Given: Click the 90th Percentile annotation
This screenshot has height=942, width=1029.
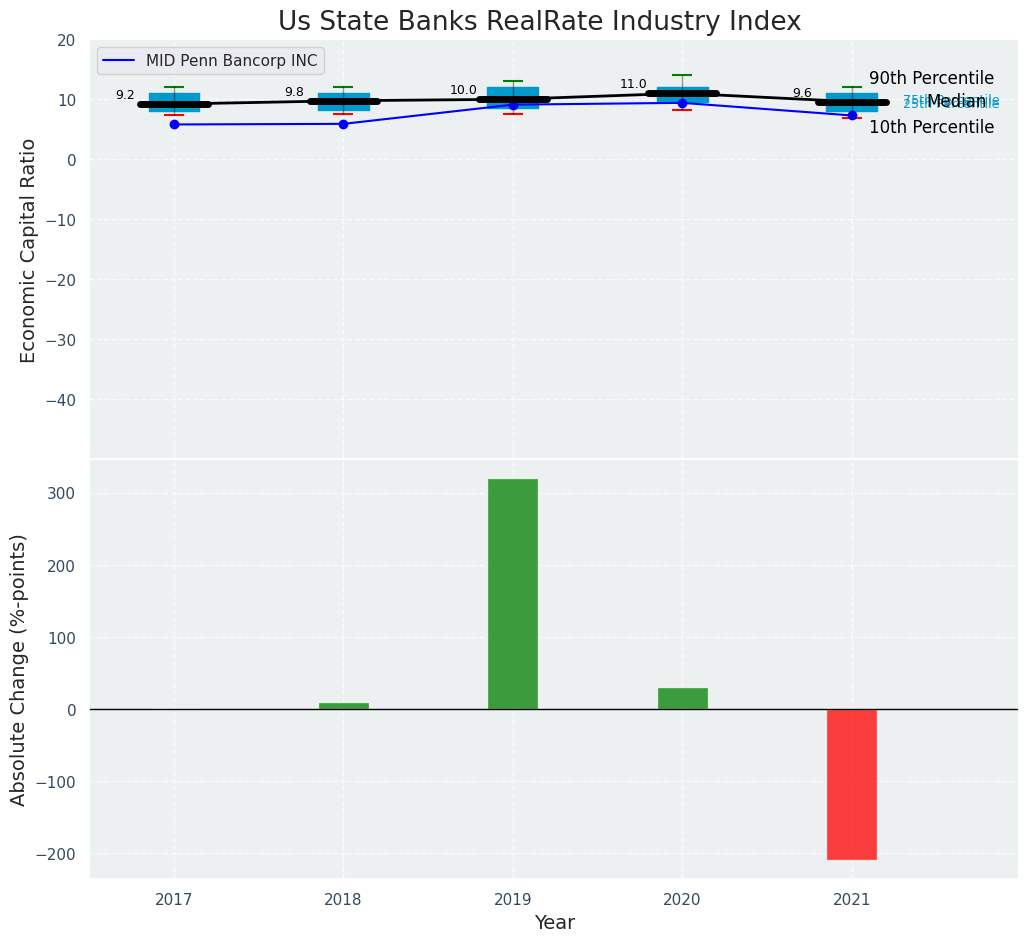Looking at the screenshot, I should point(931,78).
